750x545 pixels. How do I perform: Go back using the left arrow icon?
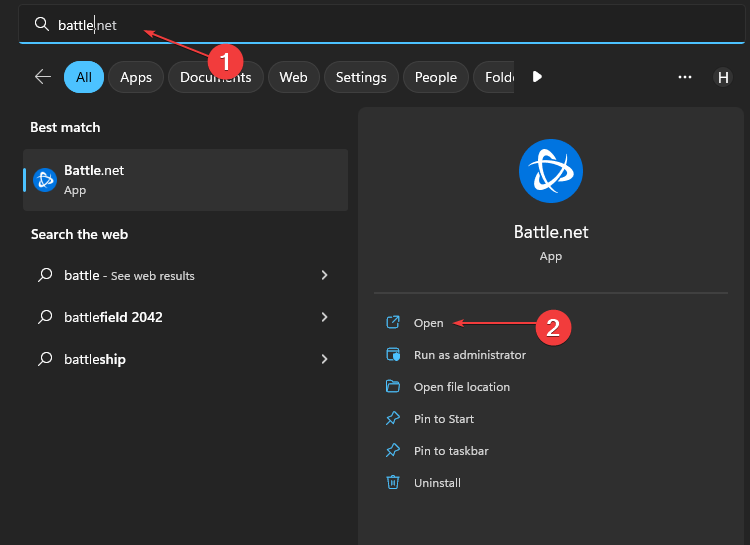(x=43, y=77)
